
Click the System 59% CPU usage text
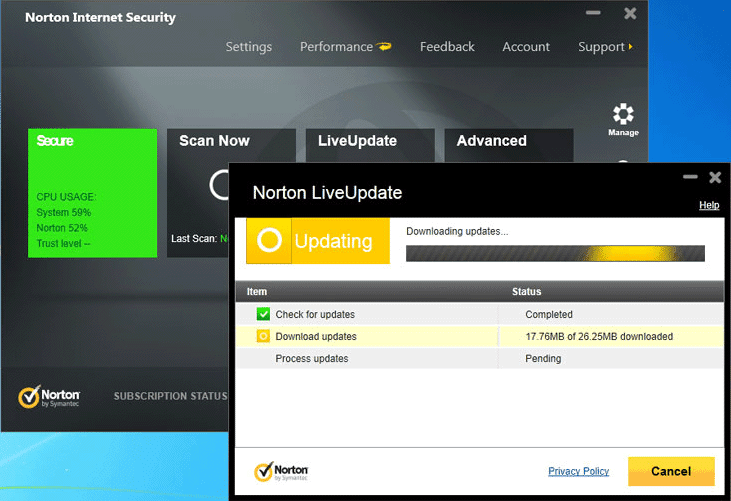pyautogui.click(x=64, y=212)
